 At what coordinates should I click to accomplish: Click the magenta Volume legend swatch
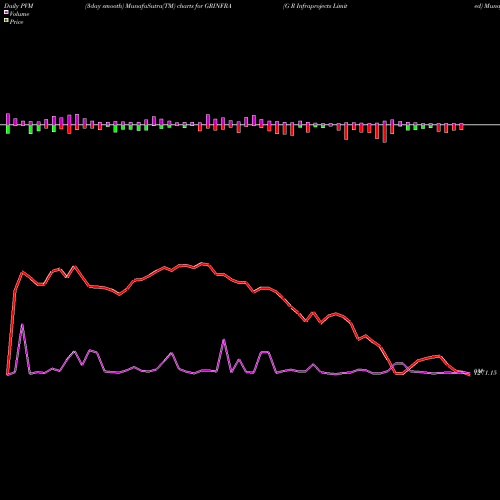pos(6,12)
